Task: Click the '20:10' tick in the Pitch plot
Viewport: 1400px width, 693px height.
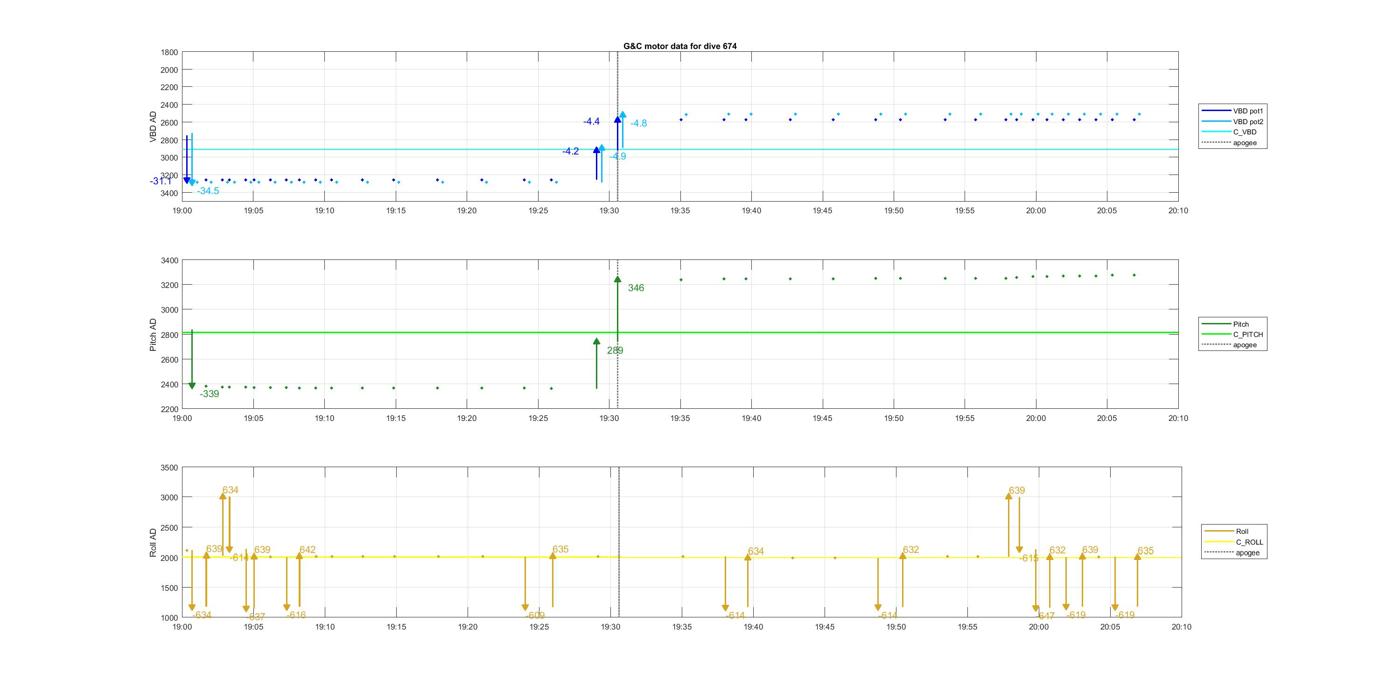Action: click(x=1178, y=418)
